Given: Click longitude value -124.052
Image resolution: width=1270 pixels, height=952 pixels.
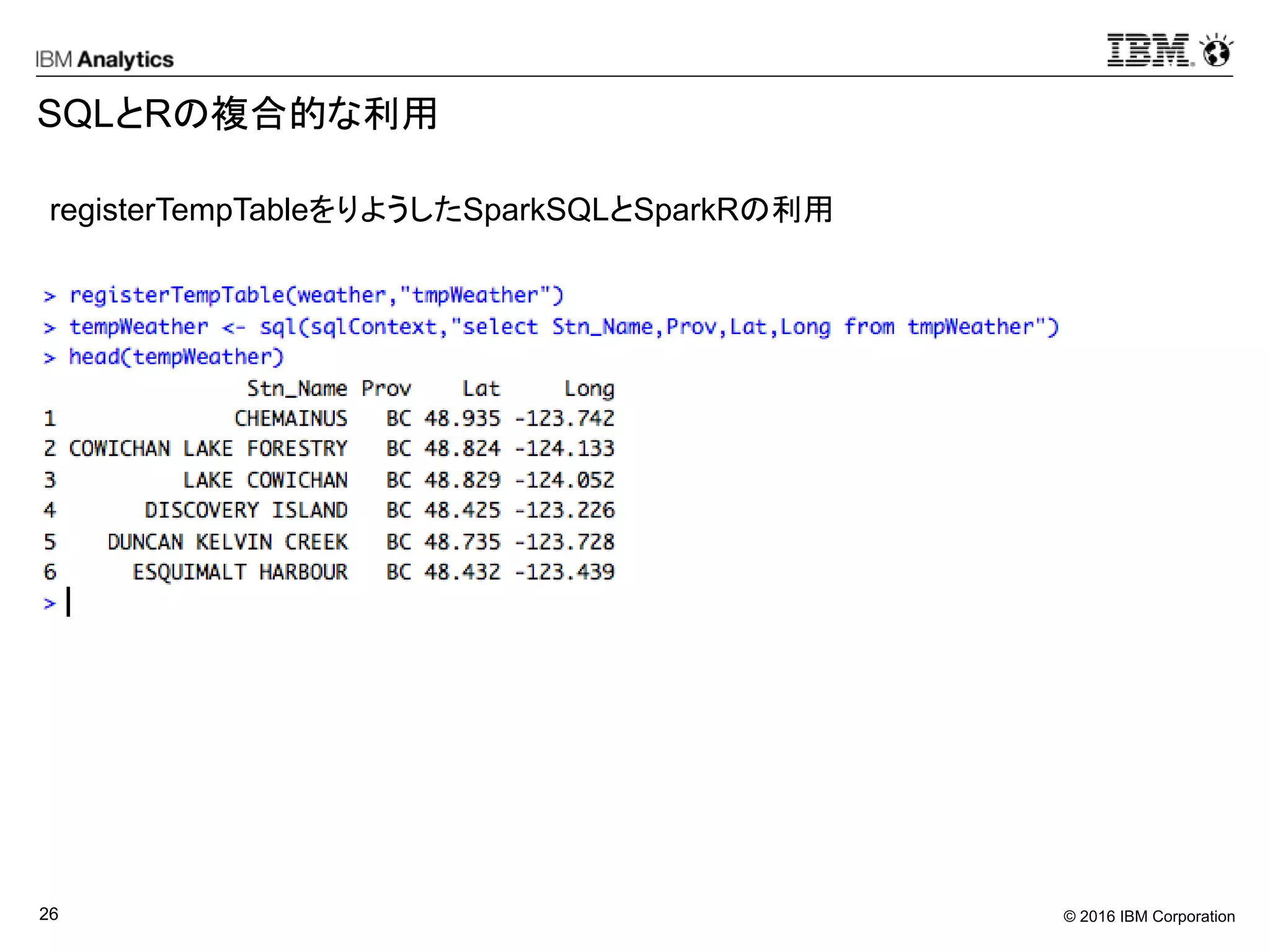Looking at the screenshot, I should tap(565, 480).
